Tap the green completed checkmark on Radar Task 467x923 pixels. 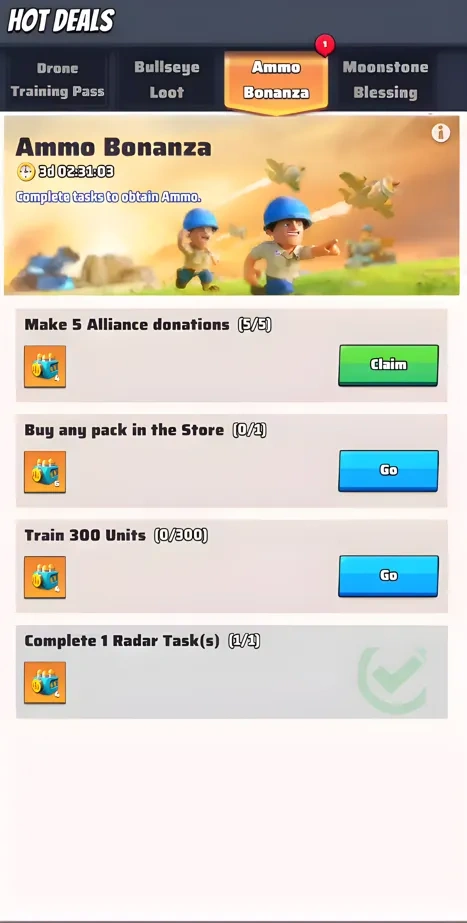coord(393,679)
